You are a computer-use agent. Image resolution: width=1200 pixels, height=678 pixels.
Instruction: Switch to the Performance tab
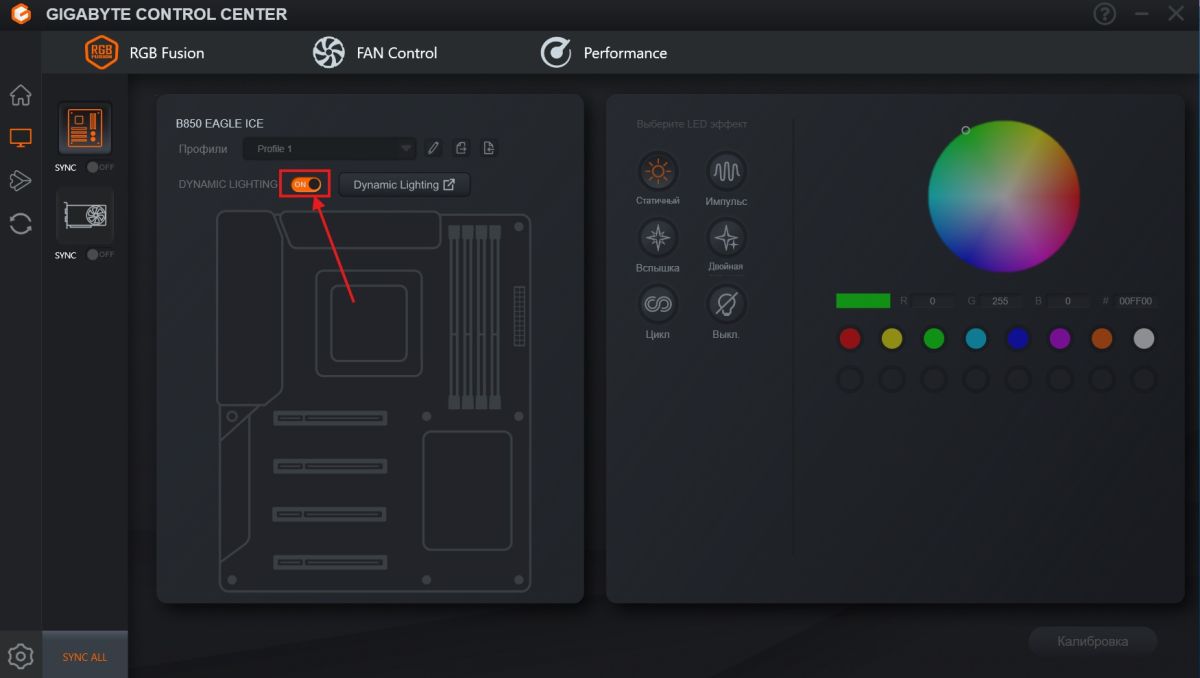pyautogui.click(x=604, y=53)
